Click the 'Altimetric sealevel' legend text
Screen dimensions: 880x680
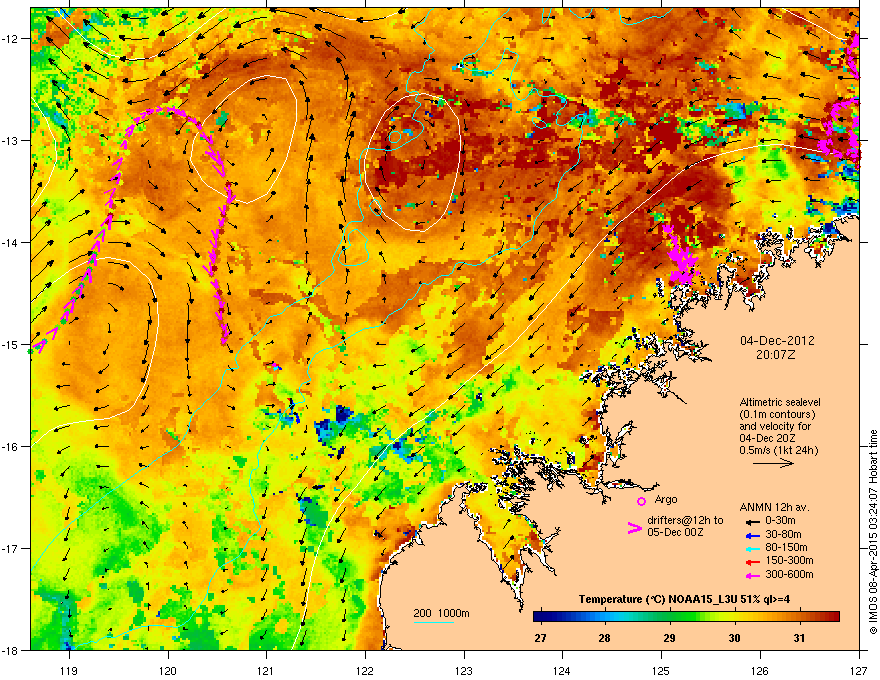coord(780,402)
